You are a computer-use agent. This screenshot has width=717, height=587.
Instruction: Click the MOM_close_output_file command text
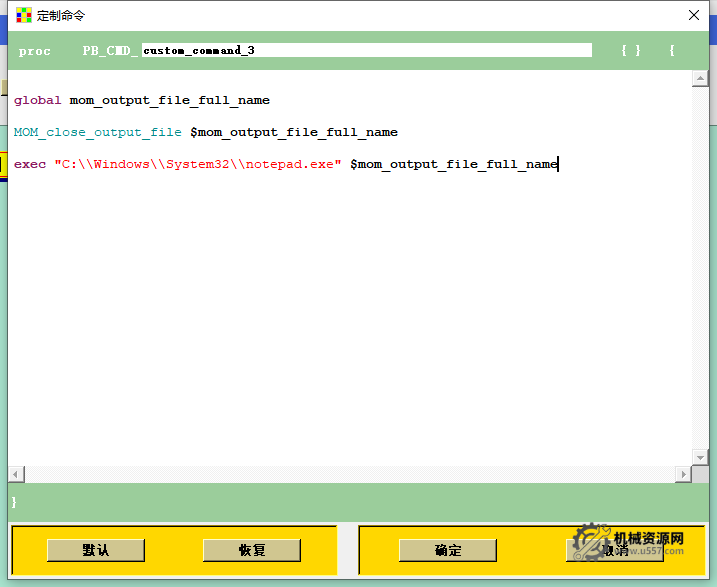coord(97,132)
